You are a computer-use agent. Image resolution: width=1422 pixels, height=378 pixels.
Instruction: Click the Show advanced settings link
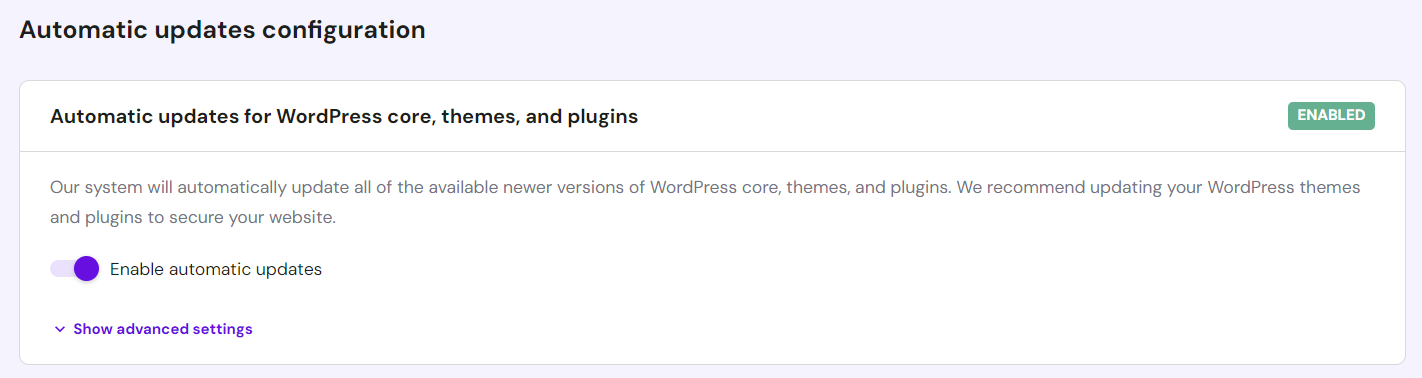click(163, 329)
